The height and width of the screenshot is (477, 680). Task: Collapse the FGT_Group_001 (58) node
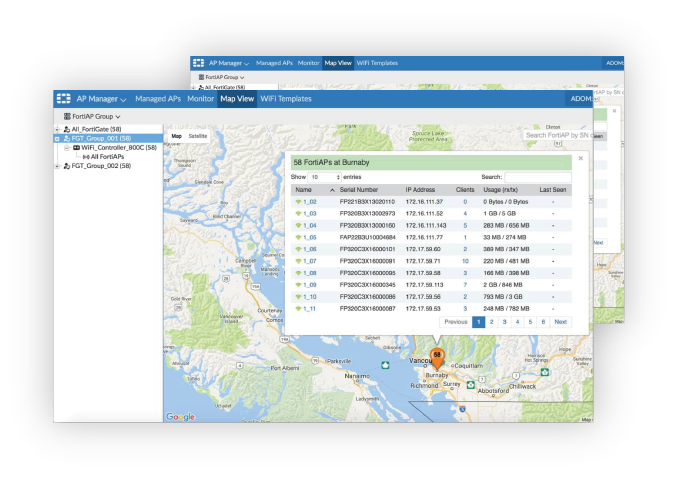tap(57, 139)
